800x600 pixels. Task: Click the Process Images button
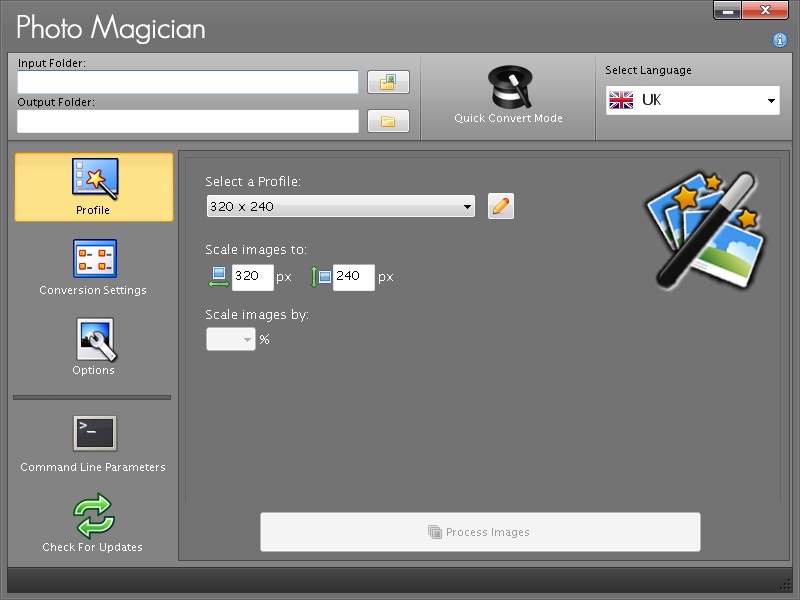(x=480, y=532)
